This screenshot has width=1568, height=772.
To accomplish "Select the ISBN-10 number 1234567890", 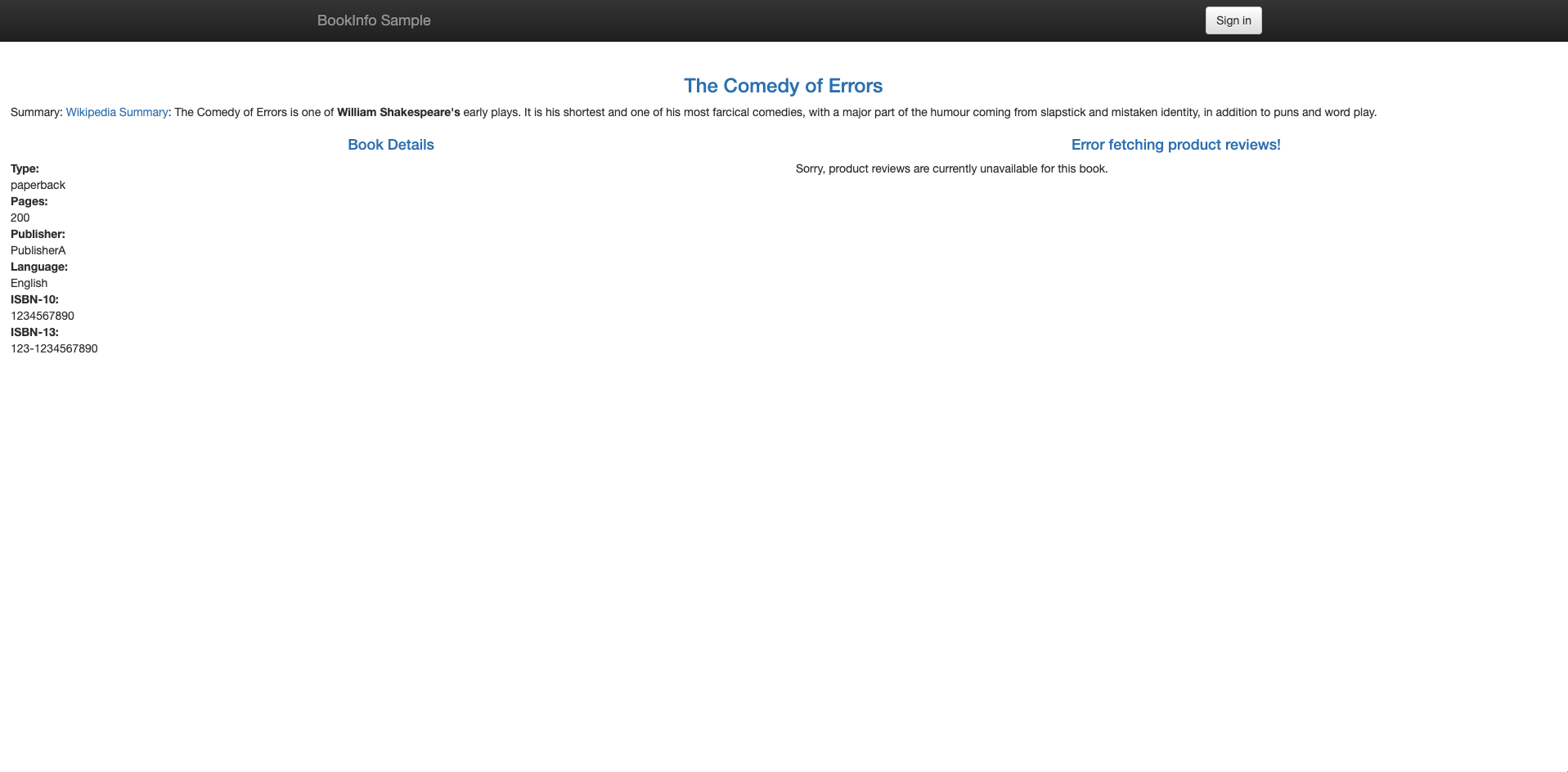I will click(43, 316).
